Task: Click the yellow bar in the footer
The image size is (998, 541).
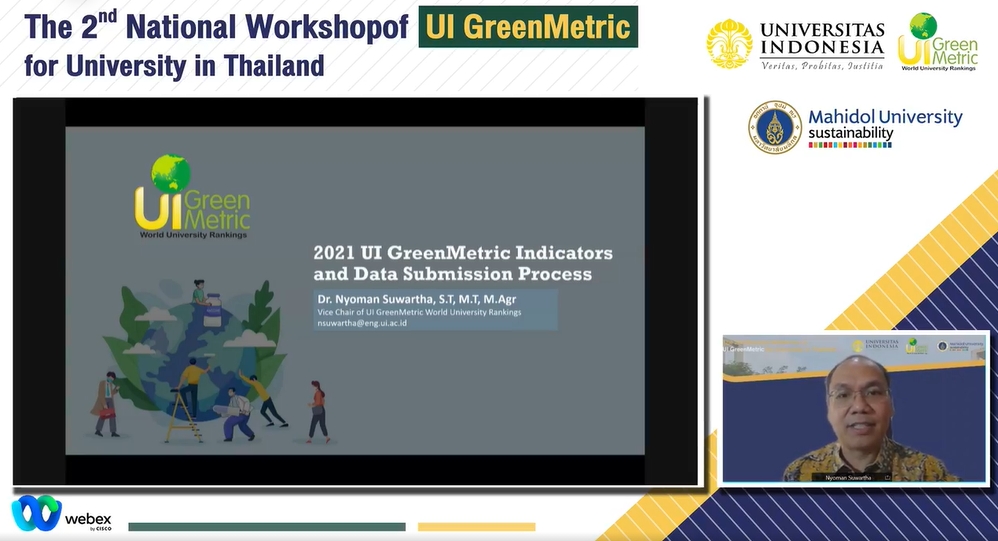Action: pos(476,526)
